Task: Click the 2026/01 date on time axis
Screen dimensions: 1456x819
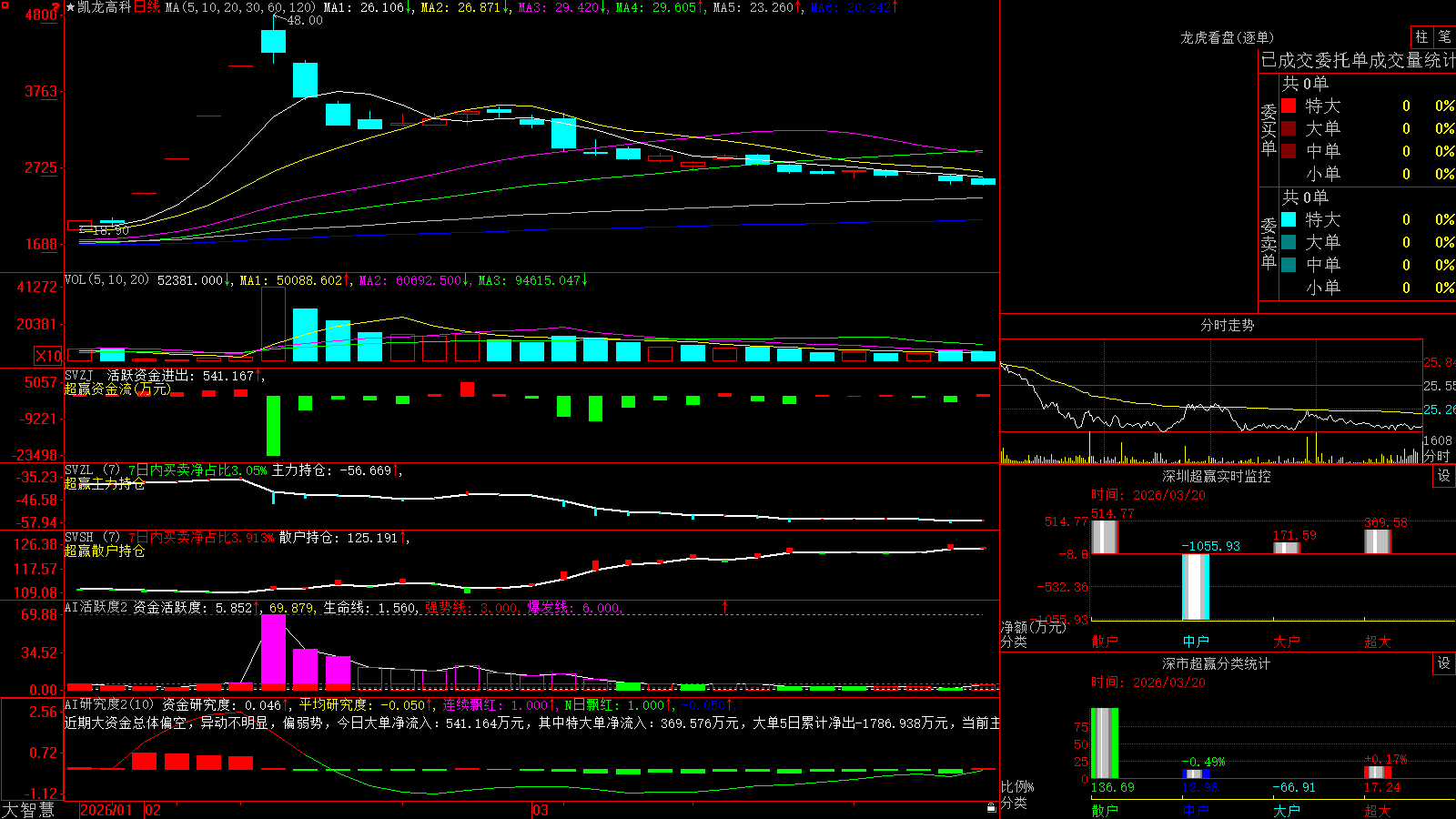Action: pos(106,810)
